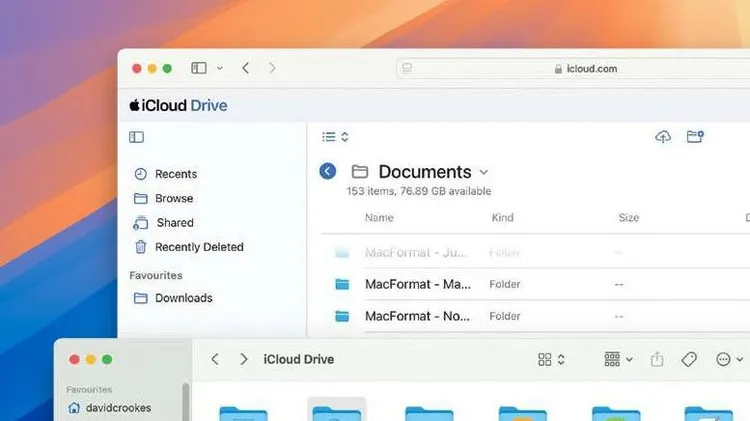Image resolution: width=750 pixels, height=421 pixels.
Task: Click the Finder tags icon
Action: (689, 359)
